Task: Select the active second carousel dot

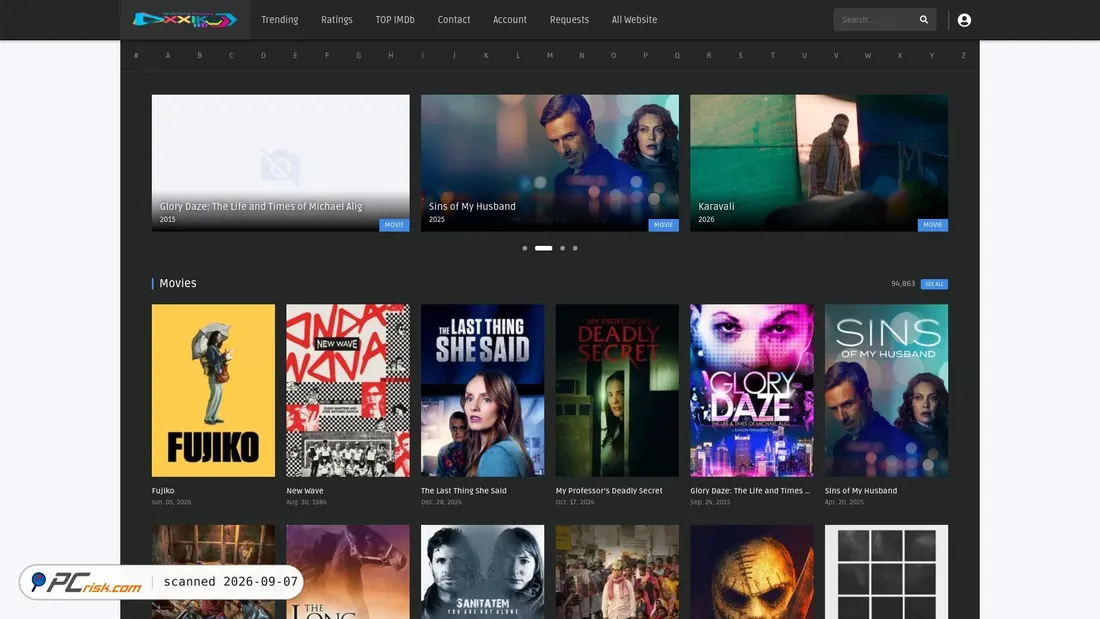Action: tap(544, 248)
